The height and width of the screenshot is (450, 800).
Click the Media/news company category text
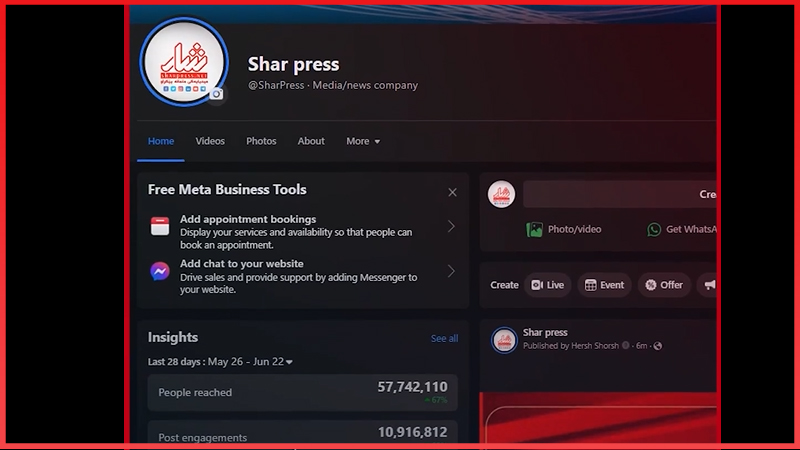[x=365, y=85]
